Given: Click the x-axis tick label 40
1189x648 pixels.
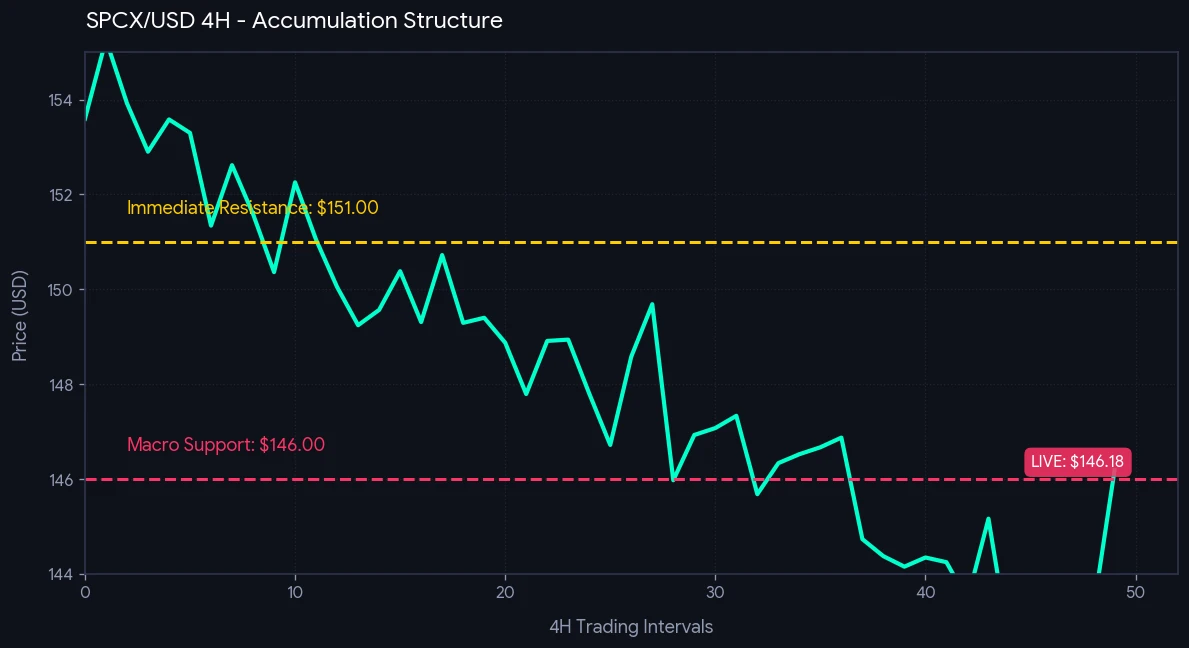Looking at the screenshot, I should (925, 593).
